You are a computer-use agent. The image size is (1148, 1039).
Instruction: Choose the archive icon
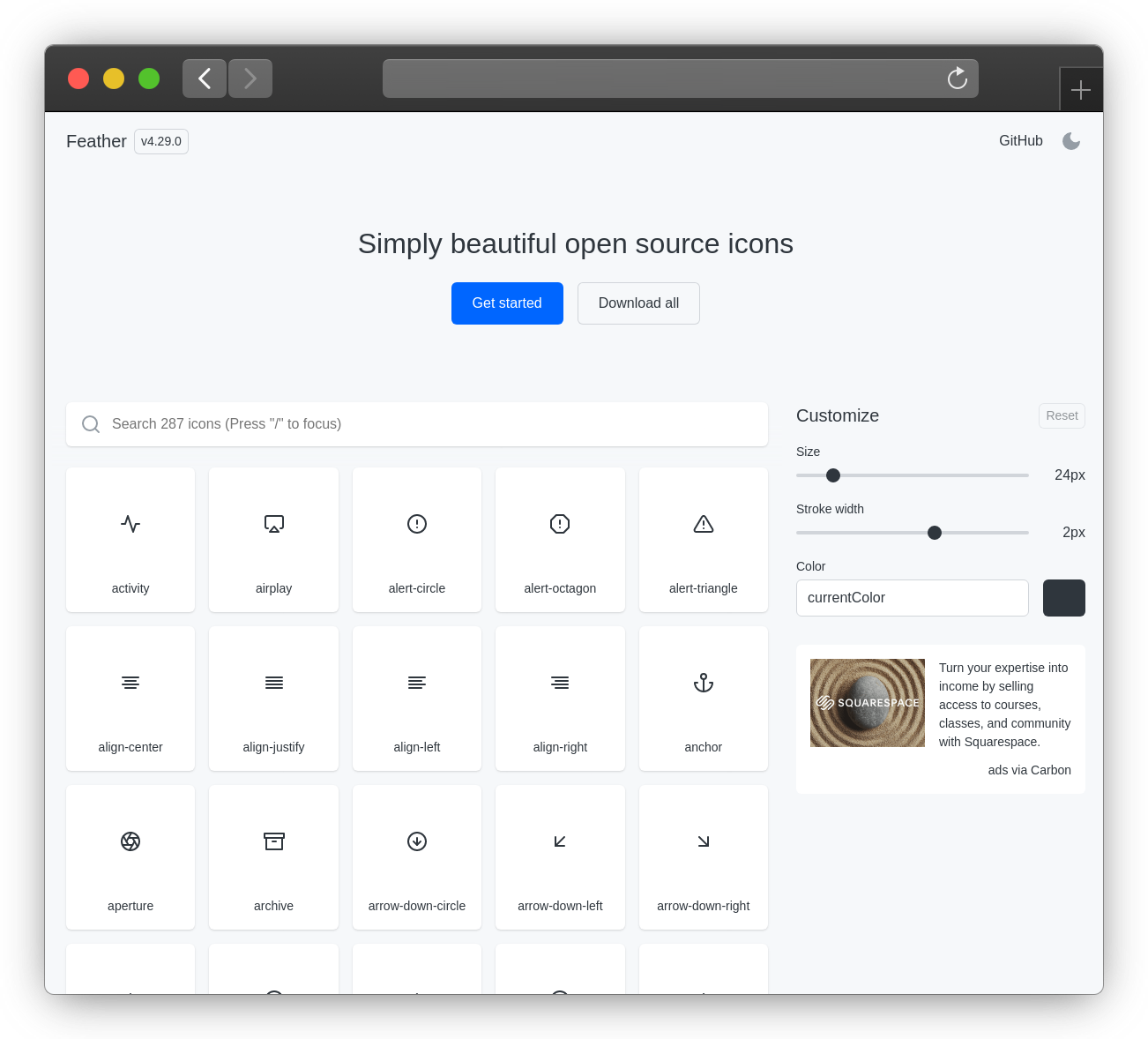274,841
